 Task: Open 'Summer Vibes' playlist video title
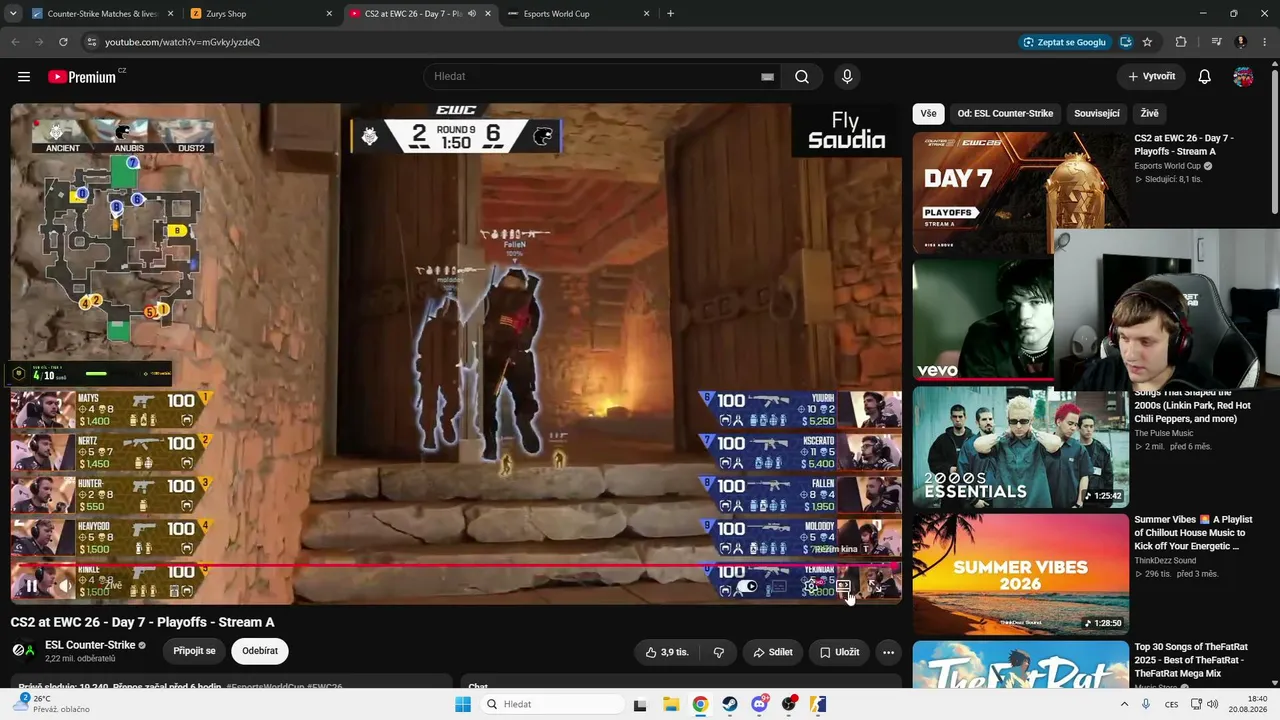tap(1194, 533)
